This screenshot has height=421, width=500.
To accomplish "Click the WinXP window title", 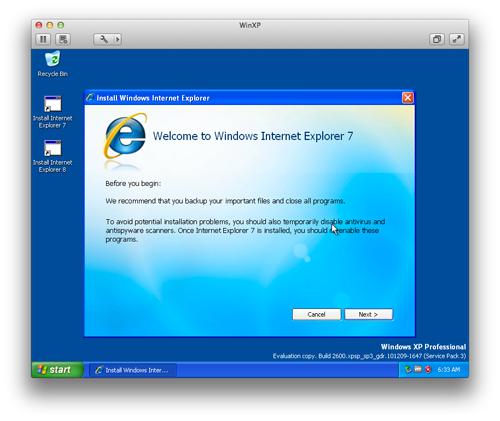I will click(250, 25).
